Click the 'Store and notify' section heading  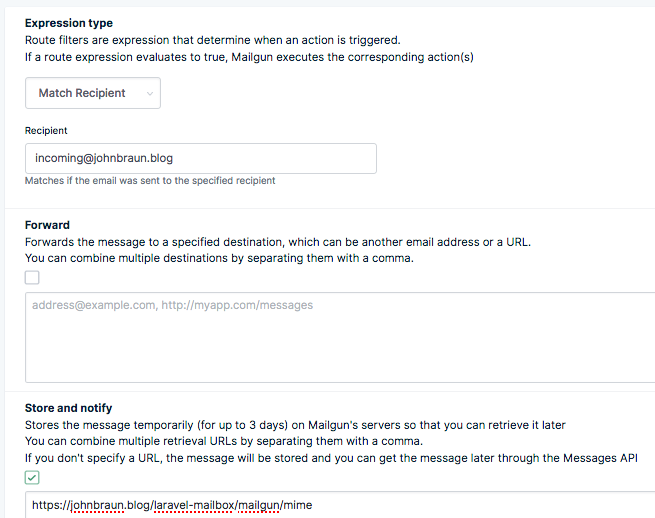[68, 408]
